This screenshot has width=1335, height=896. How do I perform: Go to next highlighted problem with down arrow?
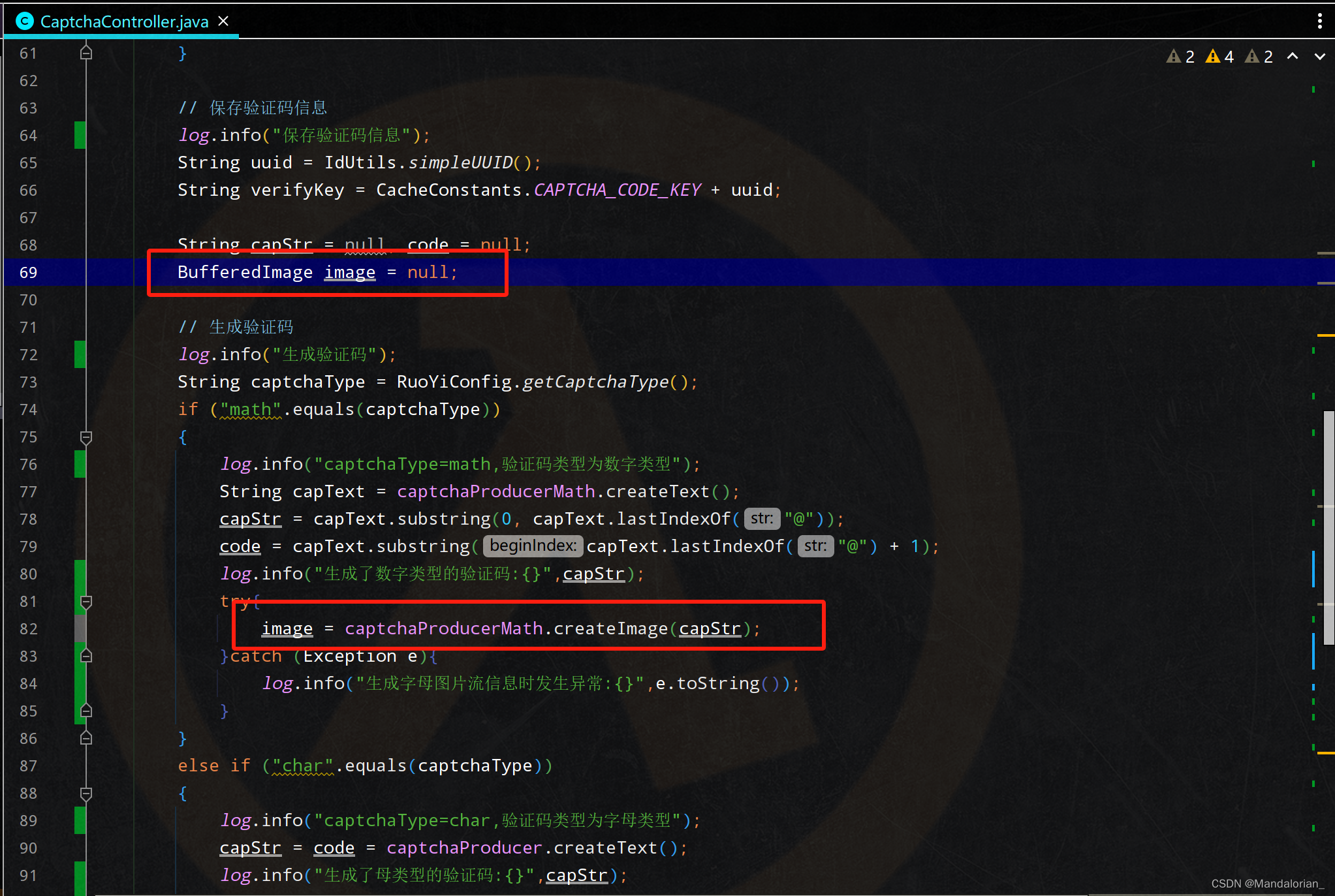(x=1319, y=57)
